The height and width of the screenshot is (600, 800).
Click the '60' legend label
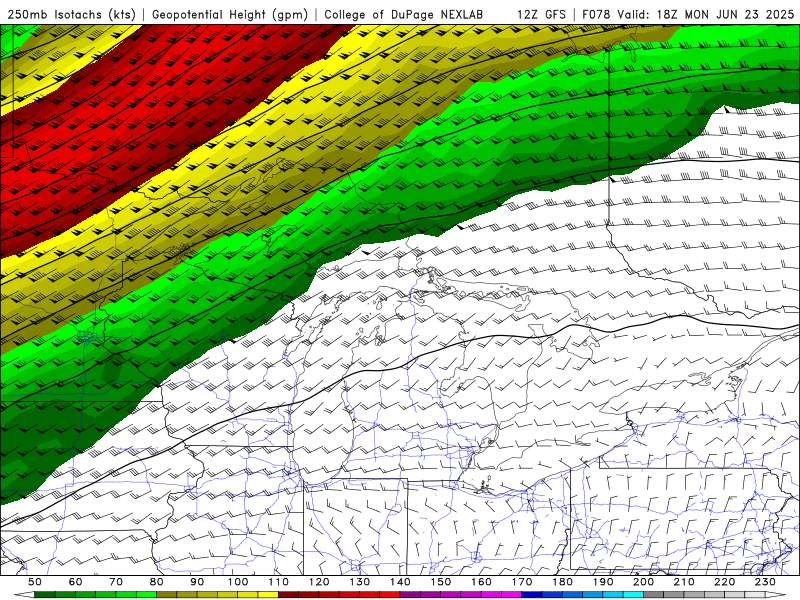point(76,582)
